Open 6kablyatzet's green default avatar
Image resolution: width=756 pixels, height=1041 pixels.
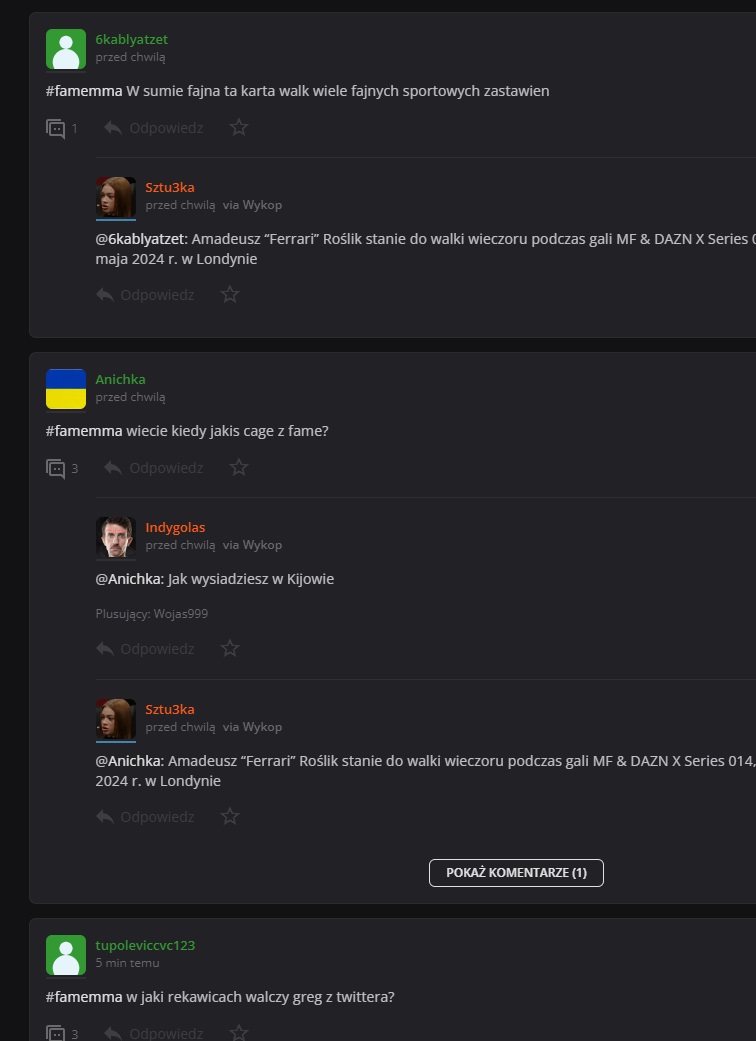66,49
